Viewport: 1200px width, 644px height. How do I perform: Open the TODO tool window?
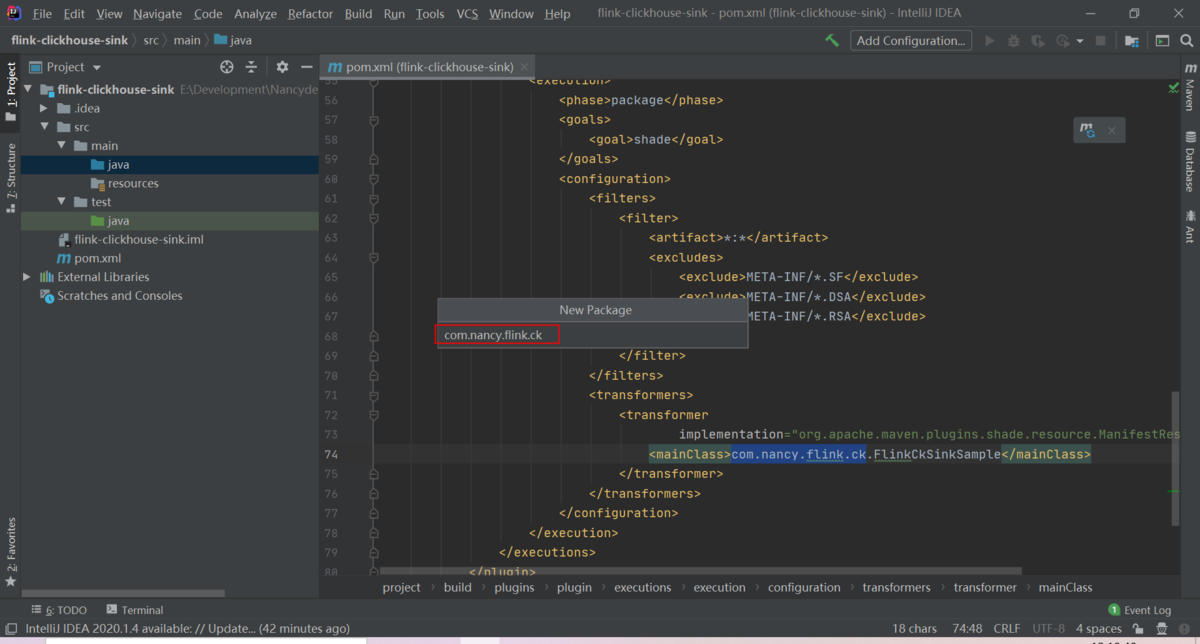59,610
